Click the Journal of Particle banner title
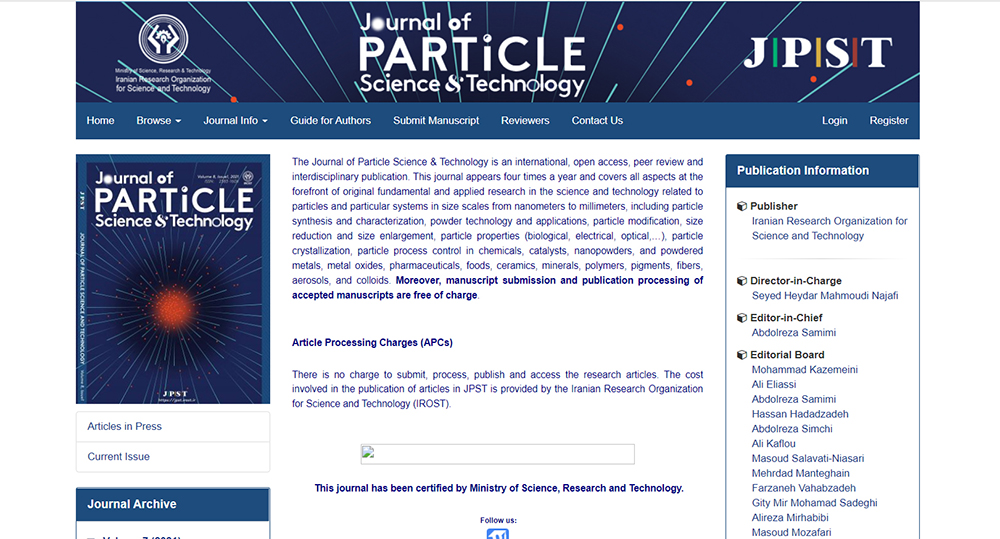Image resolution: width=1000 pixels, height=539 pixels. 472,54
